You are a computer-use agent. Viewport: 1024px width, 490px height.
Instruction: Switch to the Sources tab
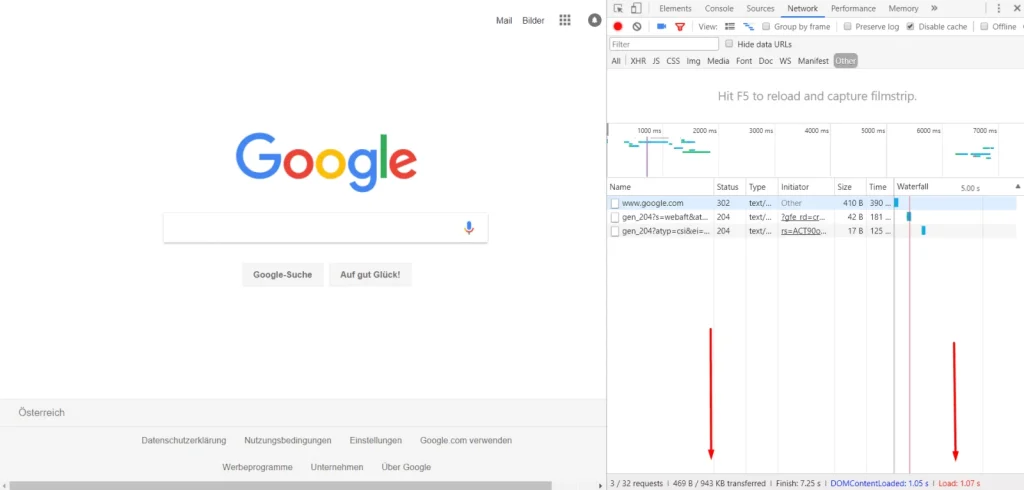tap(760, 8)
